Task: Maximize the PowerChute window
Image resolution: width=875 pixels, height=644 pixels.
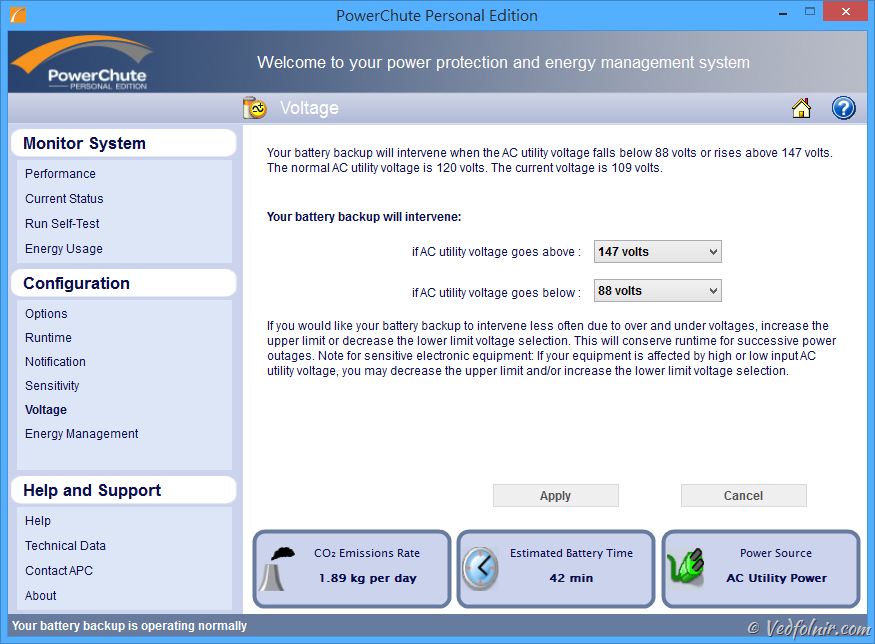Action: [x=810, y=12]
